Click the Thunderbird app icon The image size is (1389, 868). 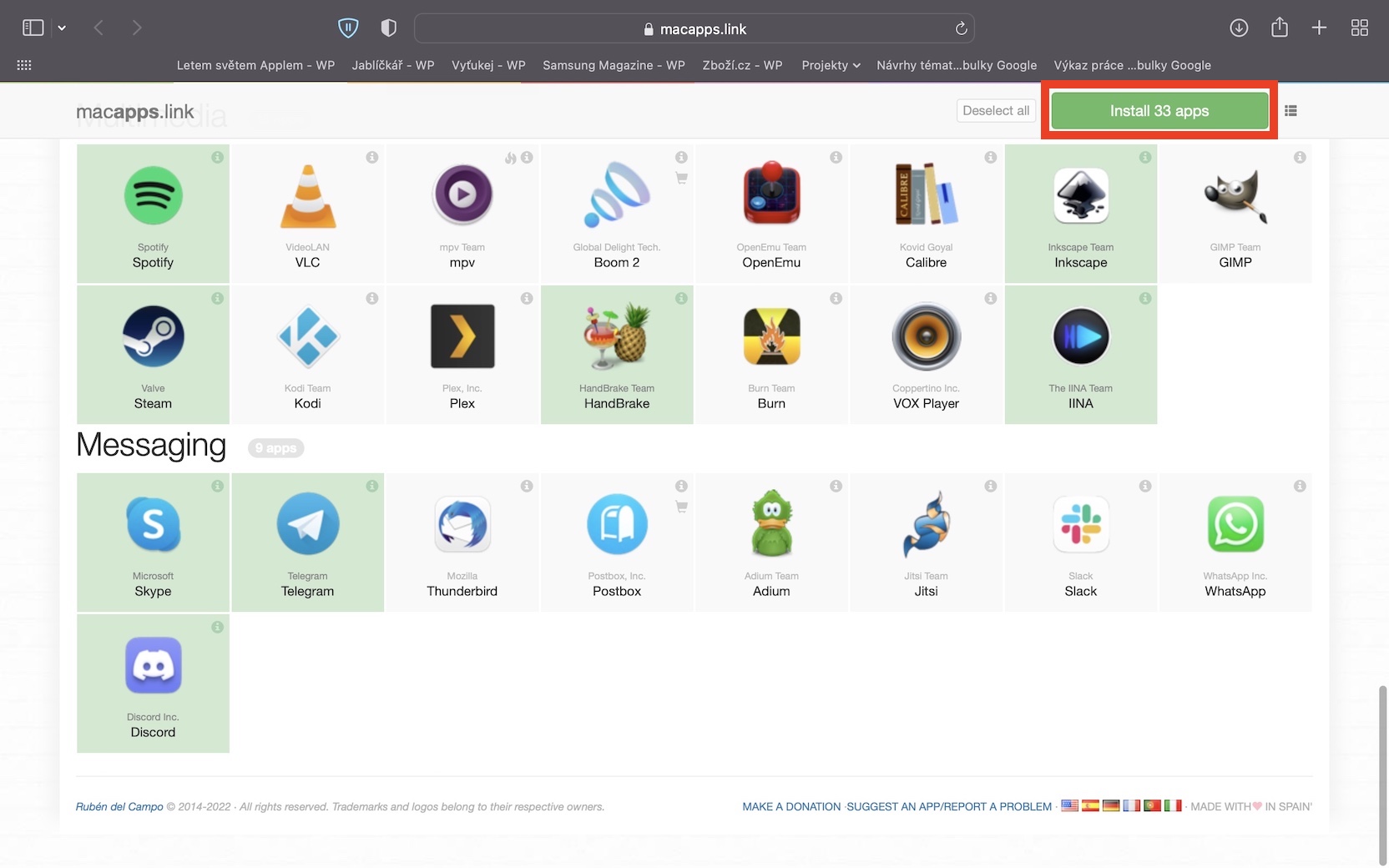coord(462,525)
